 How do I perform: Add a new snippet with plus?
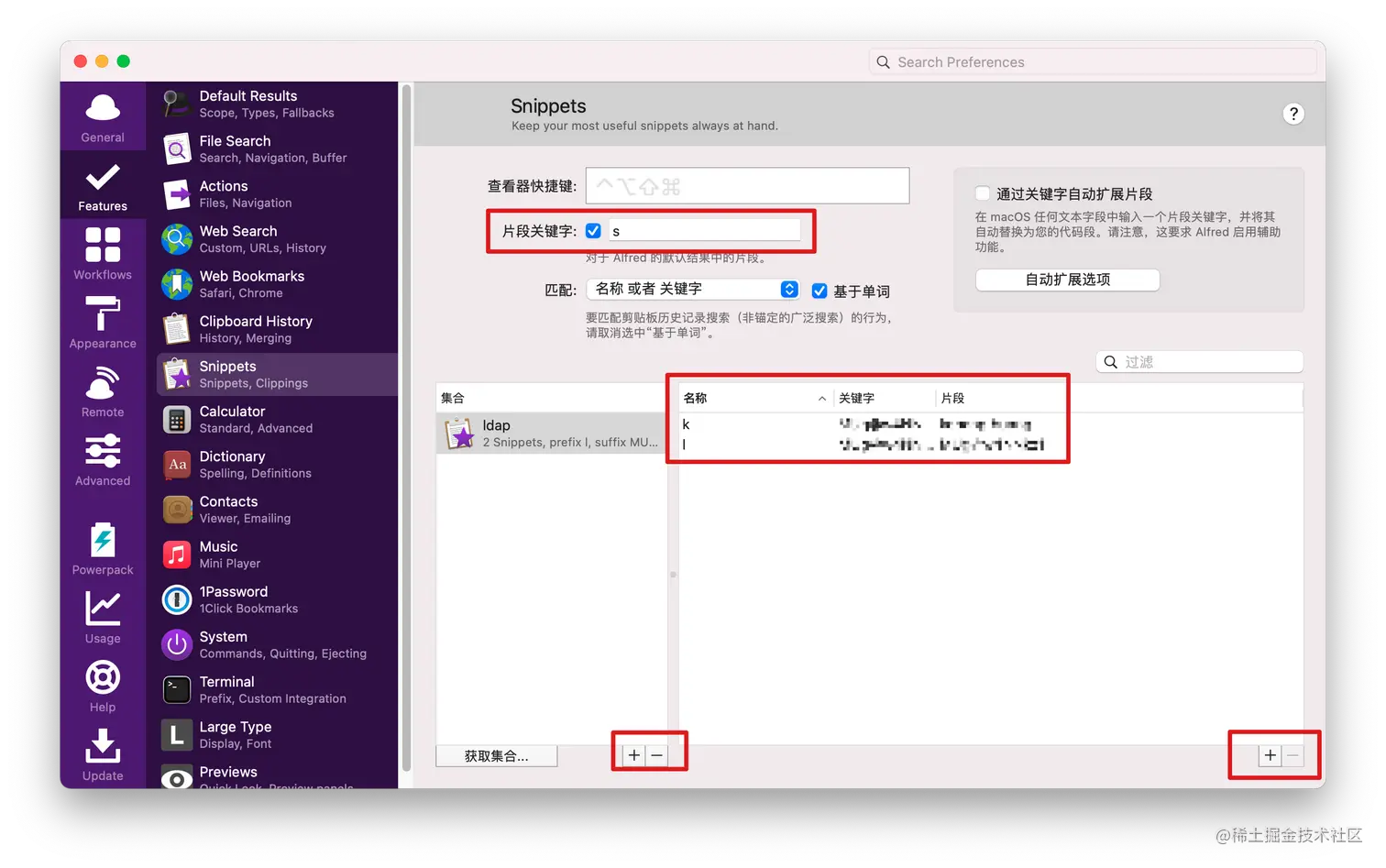point(1270,755)
